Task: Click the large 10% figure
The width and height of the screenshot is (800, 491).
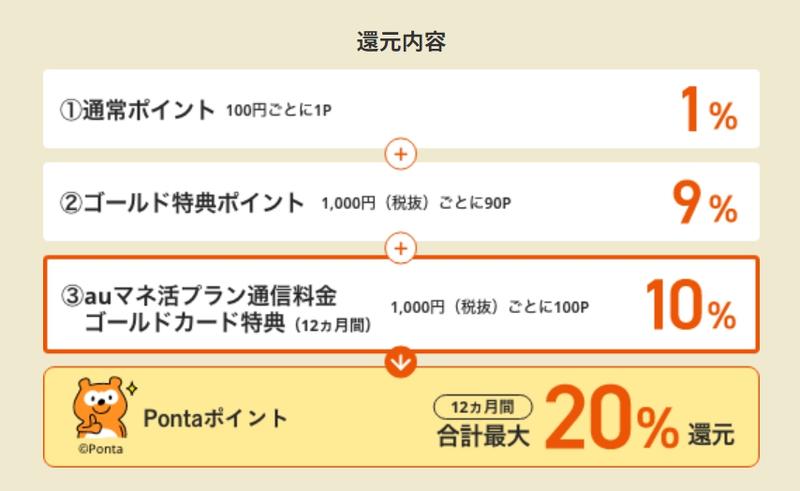Action: coord(690,305)
